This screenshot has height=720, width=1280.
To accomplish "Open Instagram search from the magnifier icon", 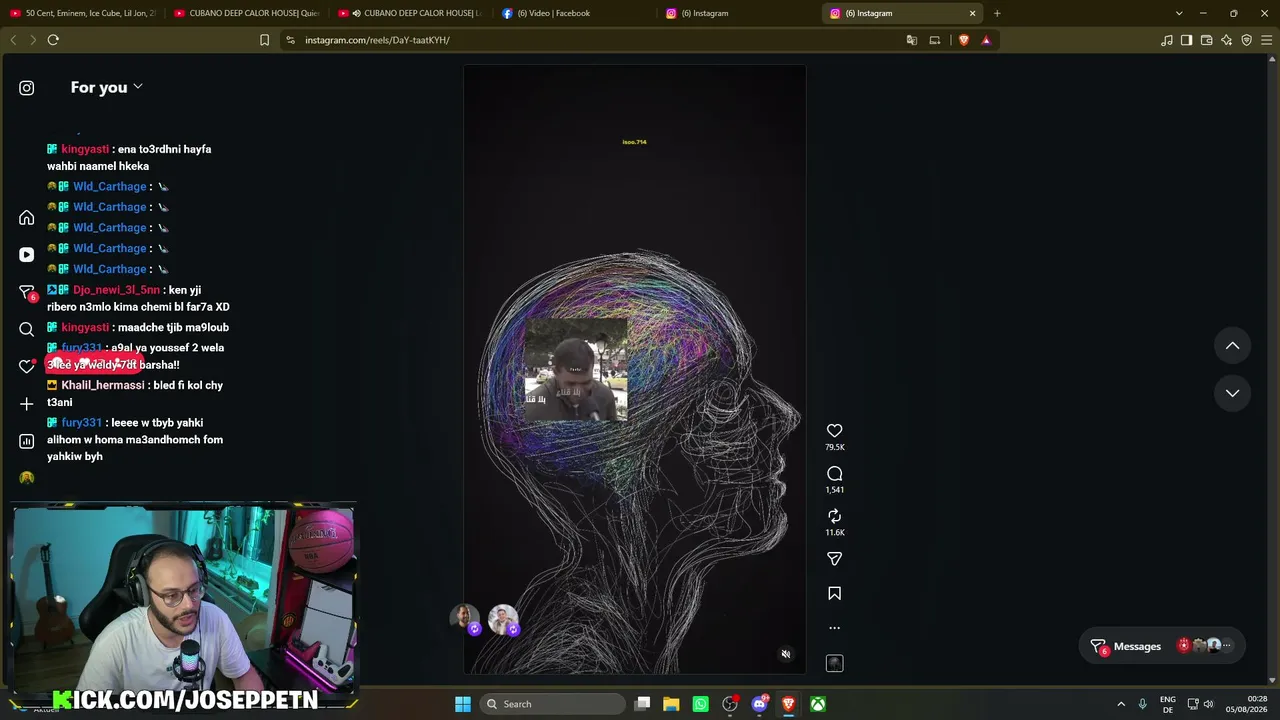I will tap(27, 329).
